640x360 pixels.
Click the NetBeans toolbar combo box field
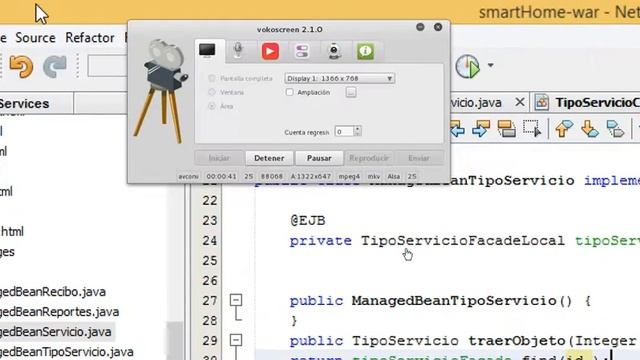(107, 66)
